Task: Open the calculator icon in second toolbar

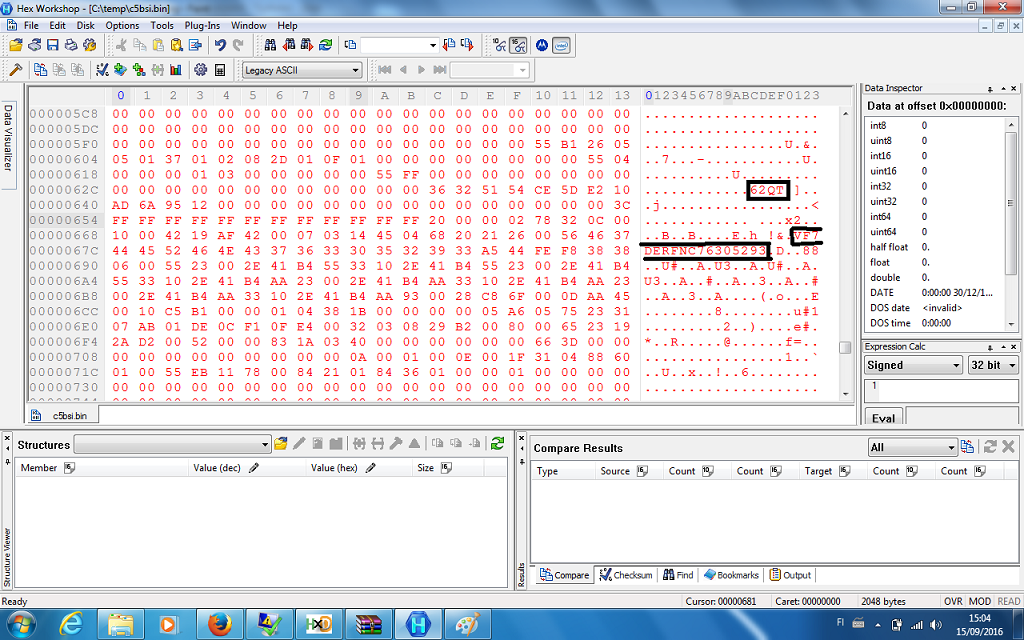Action: click(x=220, y=70)
